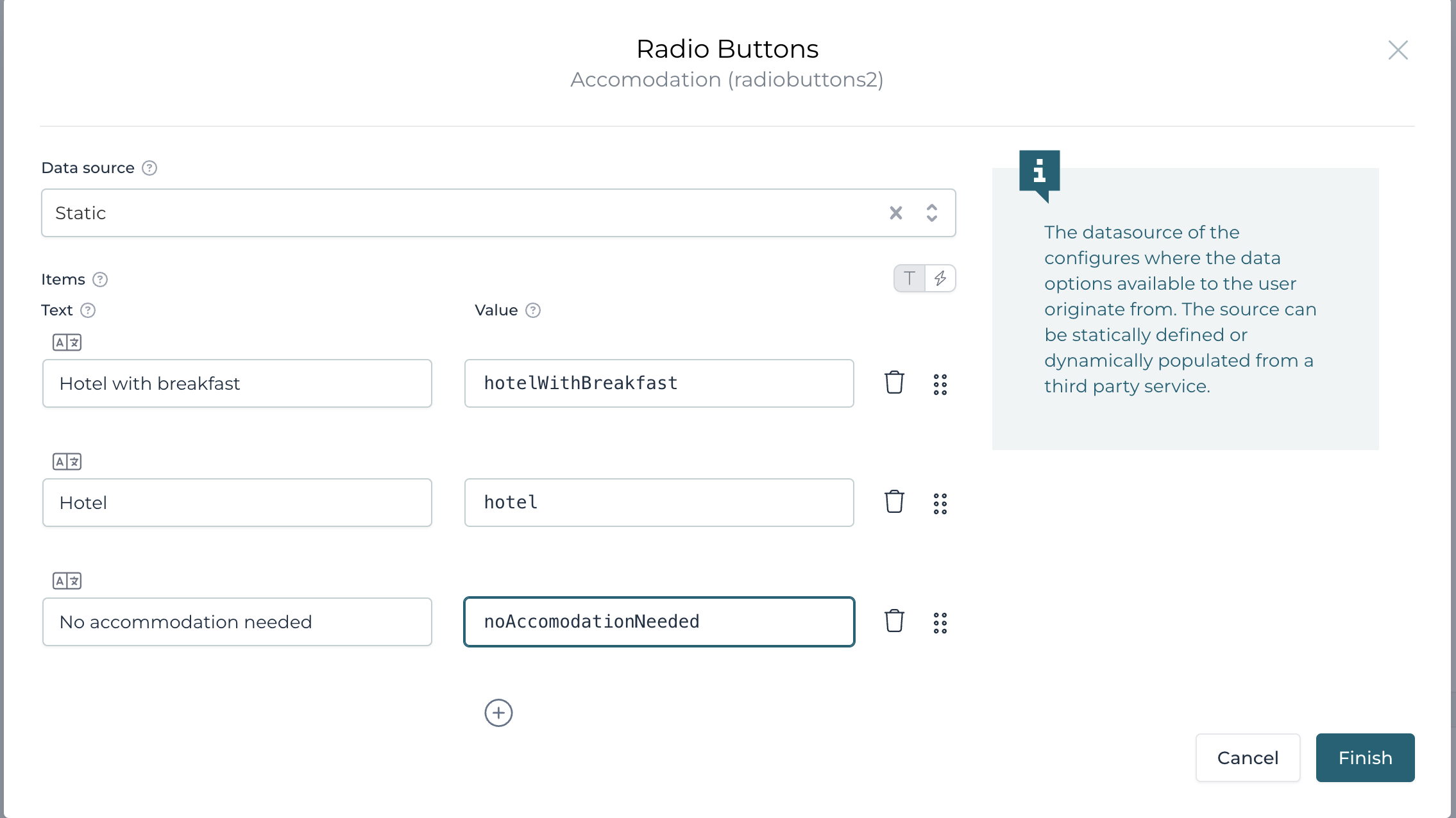Switch Items to static text mode
This screenshot has width=1456, height=818.
(910, 278)
